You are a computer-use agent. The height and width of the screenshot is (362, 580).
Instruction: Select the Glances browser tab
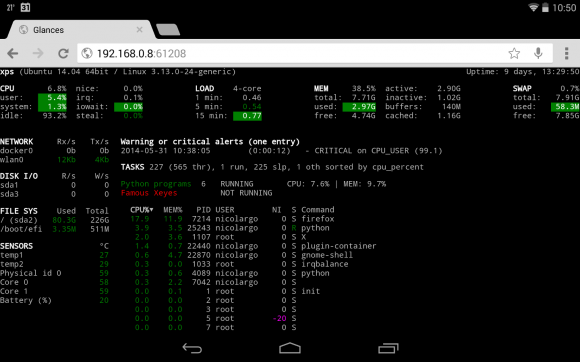click(x=80, y=30)
